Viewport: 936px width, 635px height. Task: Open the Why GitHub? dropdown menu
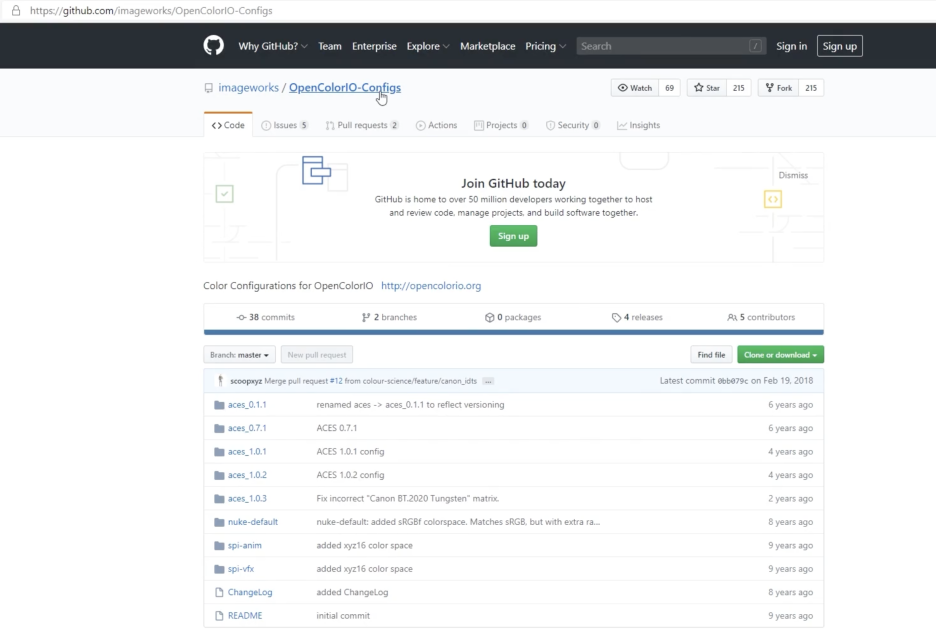pos(273,46)
